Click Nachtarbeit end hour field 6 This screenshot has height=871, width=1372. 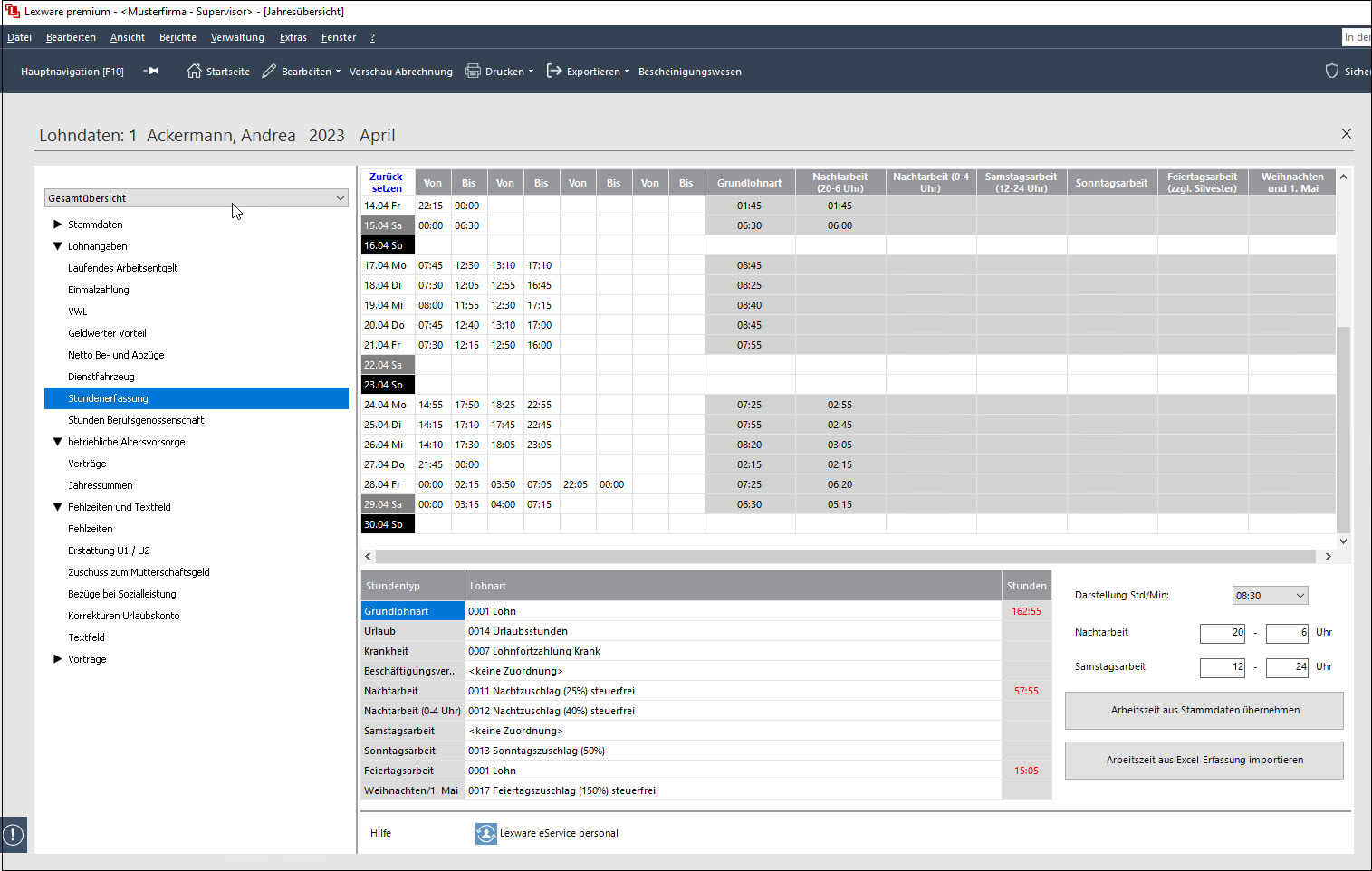1287,633
